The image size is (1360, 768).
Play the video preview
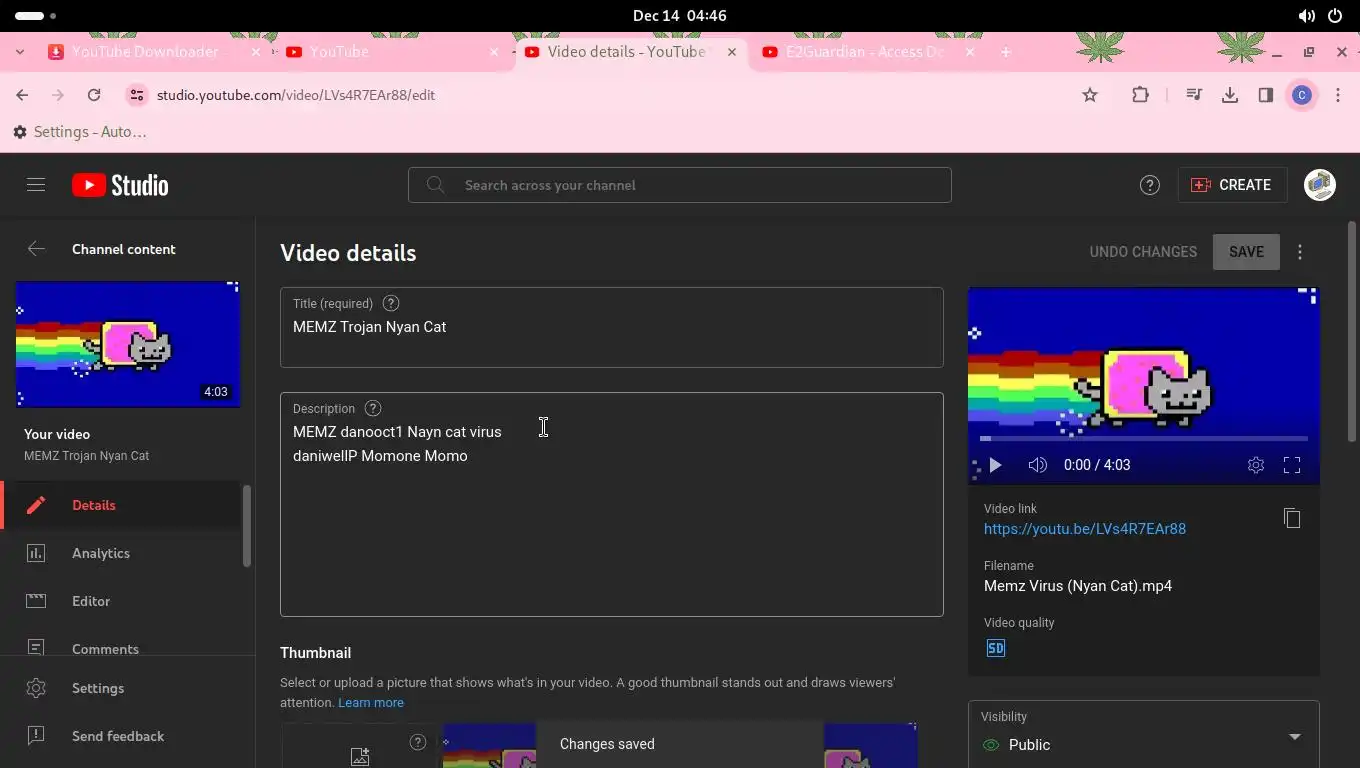tap(995, 465)
